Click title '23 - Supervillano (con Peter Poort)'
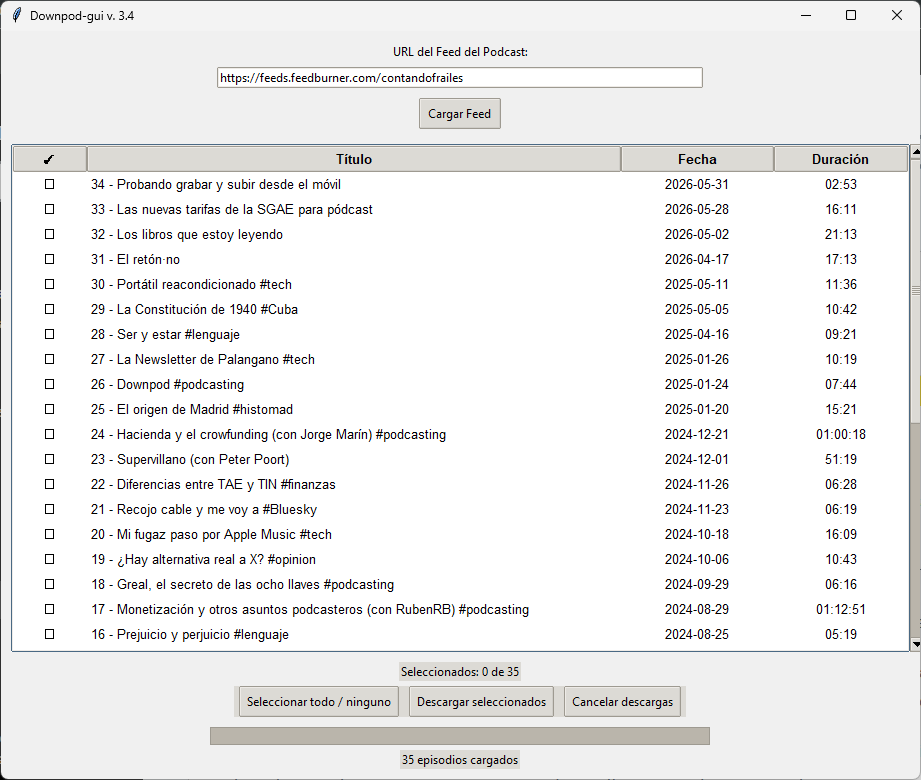The height and width of the screenshot is (780, 921). [190, 459]
